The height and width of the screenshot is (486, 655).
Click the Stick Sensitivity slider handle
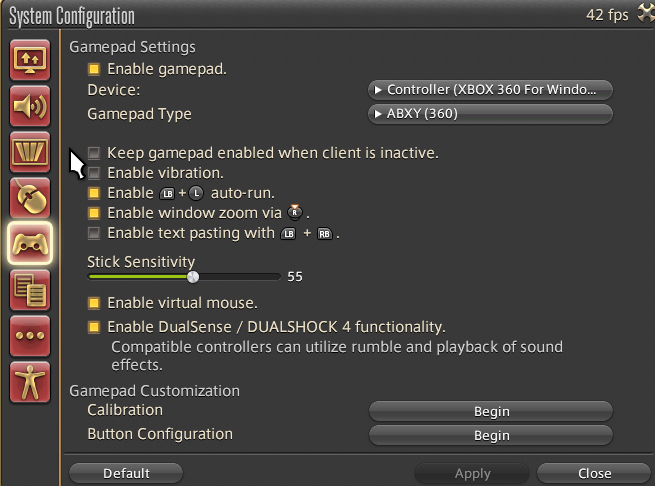pyautogui.click(x=193, y=277)
